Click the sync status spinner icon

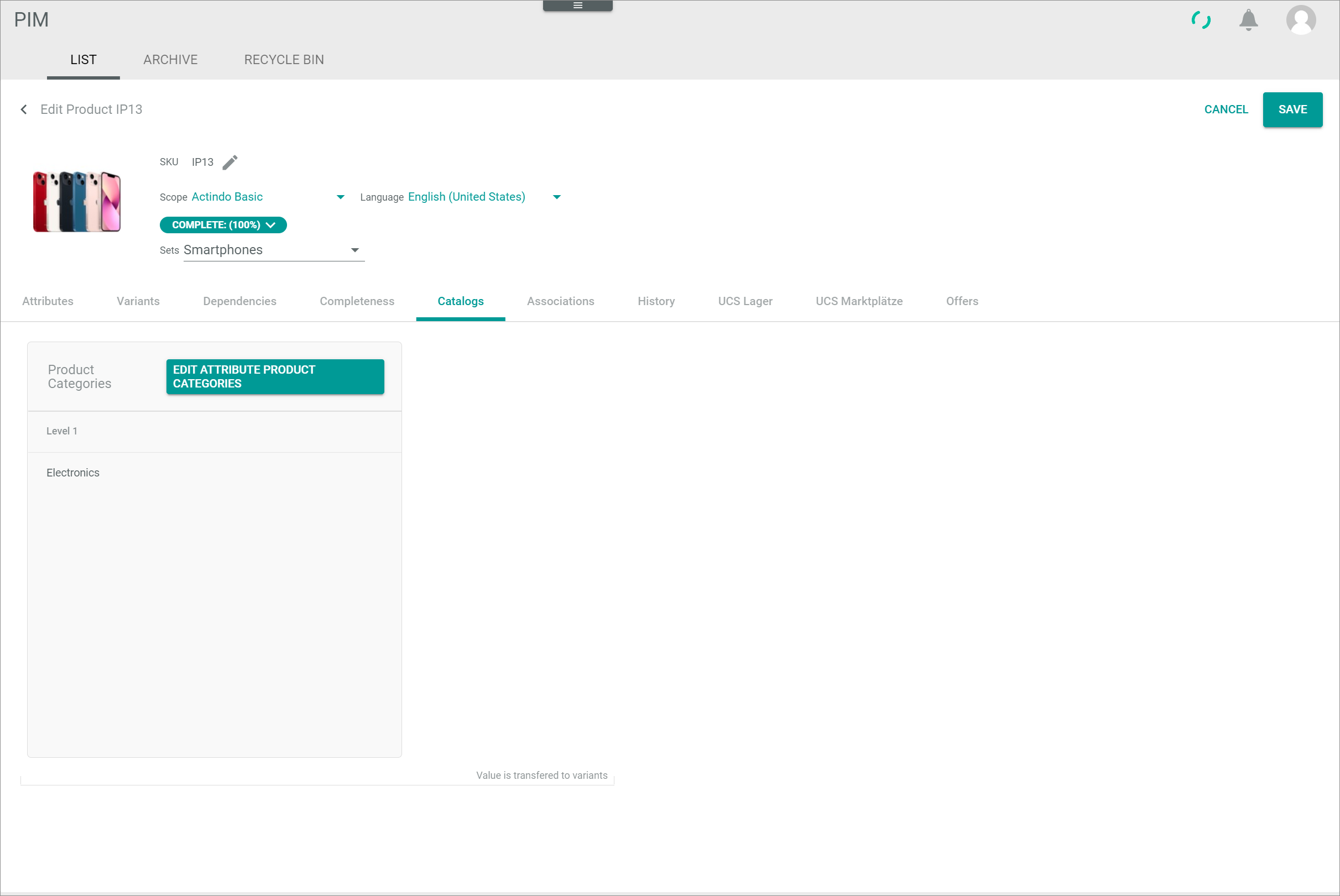pos(1201,20)
